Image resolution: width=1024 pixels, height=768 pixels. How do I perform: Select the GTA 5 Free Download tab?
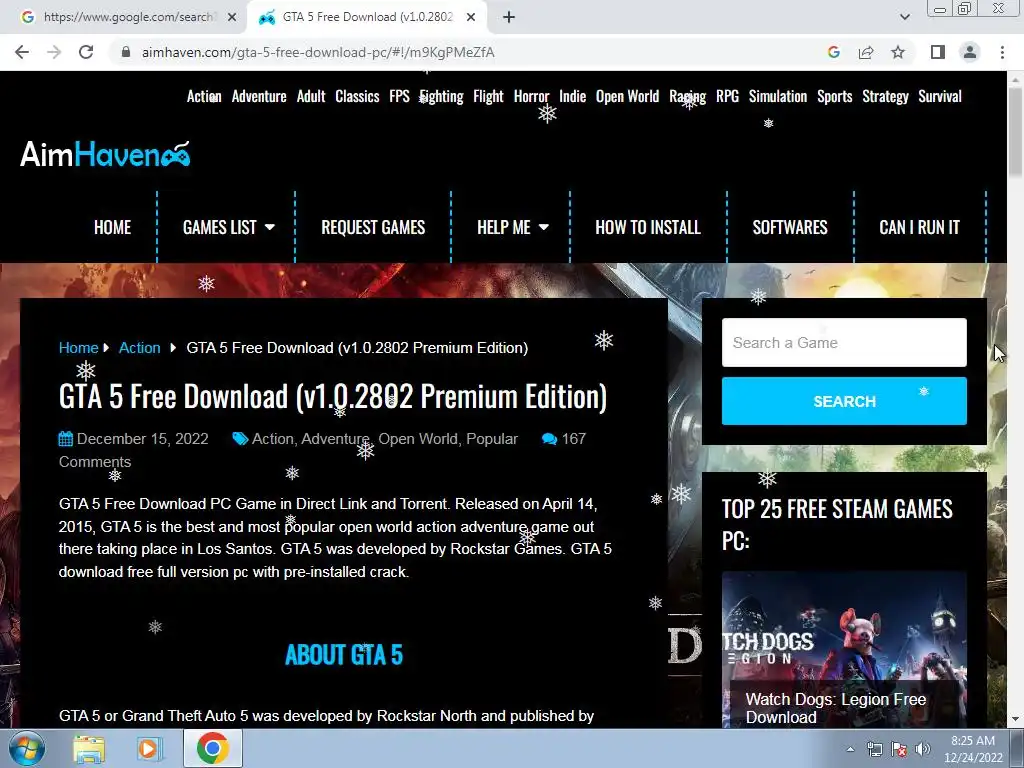366,17
